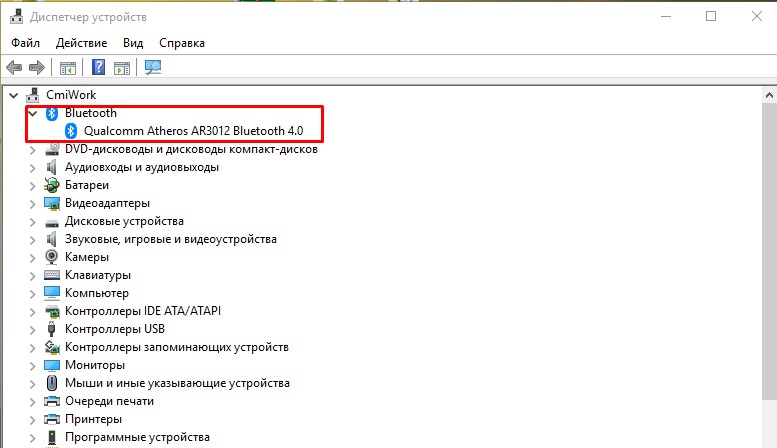This screenshot has width=777, height=448.
Task: Click the audio inputs speaker icon
Action: [x=52, y=167]
